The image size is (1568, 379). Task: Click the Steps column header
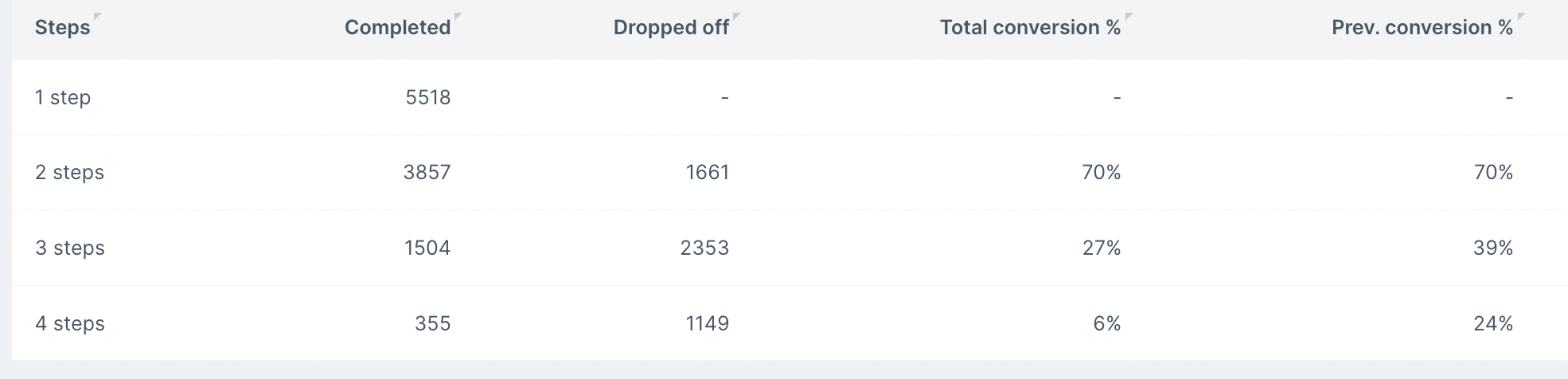coord(62,27)
